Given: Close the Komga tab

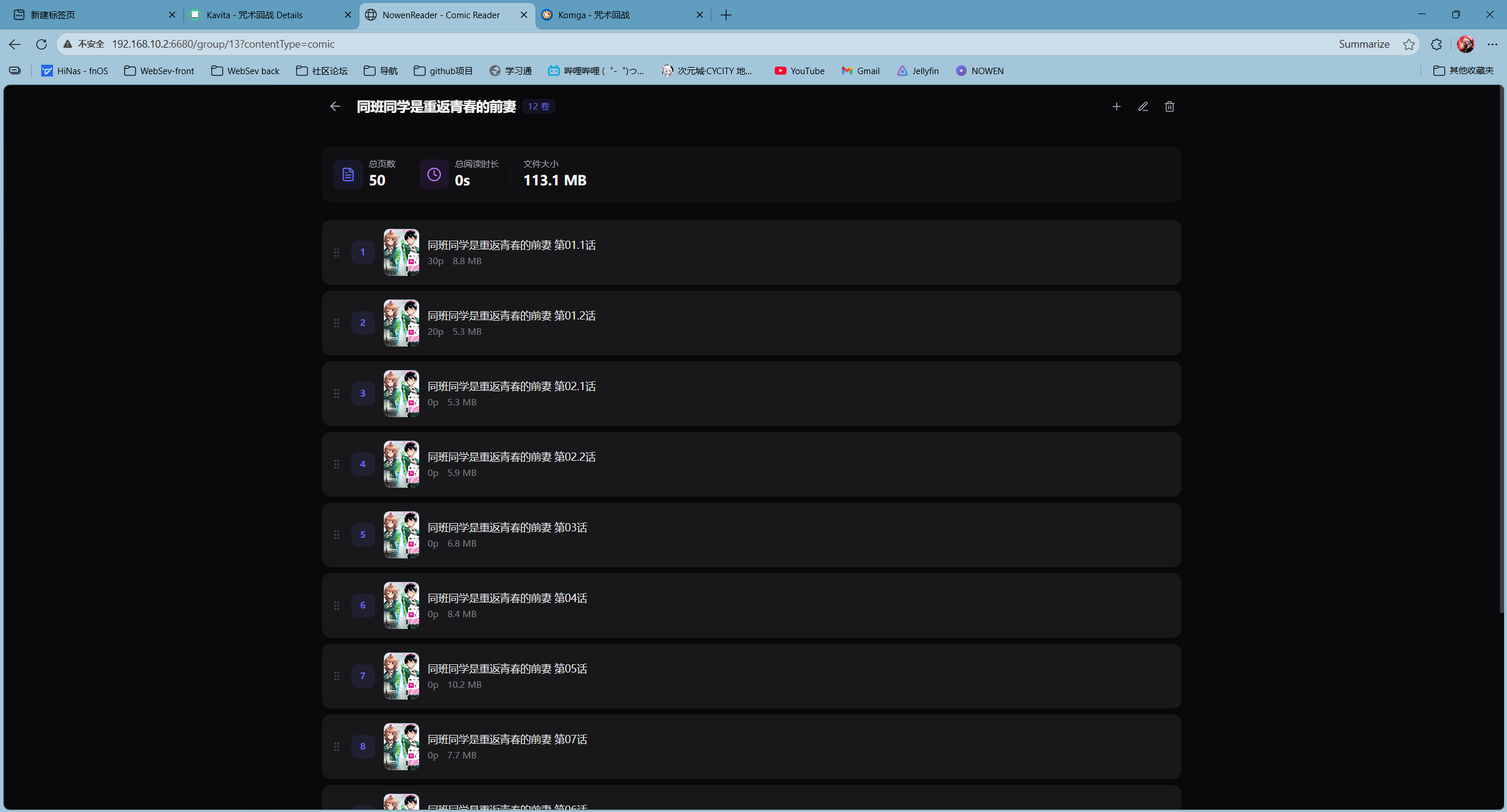Looking at the screenshot, I should pyautogui.click(x=700, y=15).
